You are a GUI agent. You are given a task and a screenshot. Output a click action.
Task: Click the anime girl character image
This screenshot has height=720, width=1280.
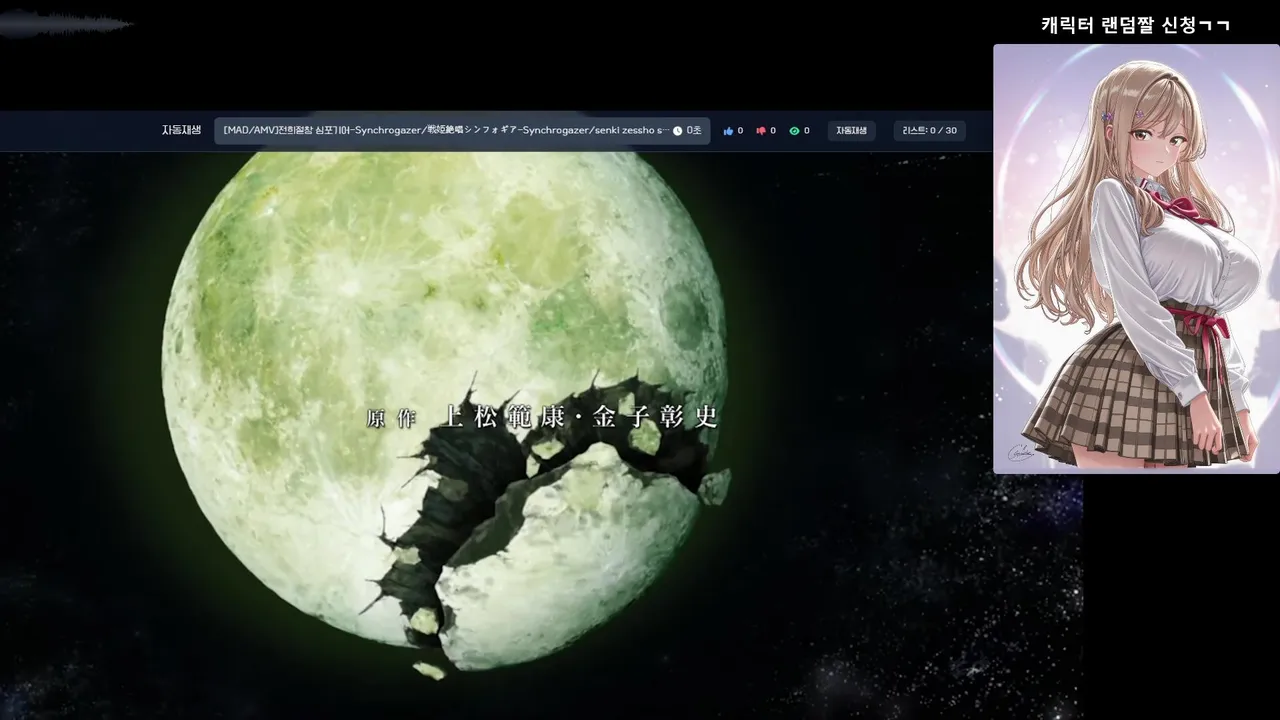1136,259
